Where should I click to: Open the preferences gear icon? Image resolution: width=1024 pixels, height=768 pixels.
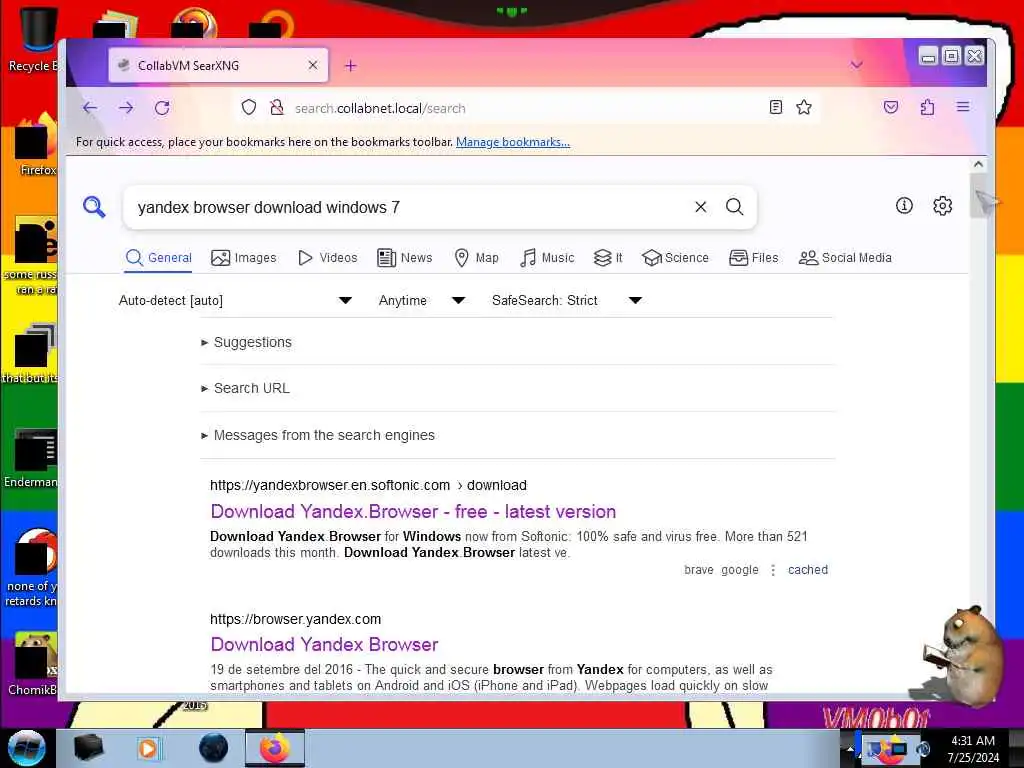pos(942,206)
